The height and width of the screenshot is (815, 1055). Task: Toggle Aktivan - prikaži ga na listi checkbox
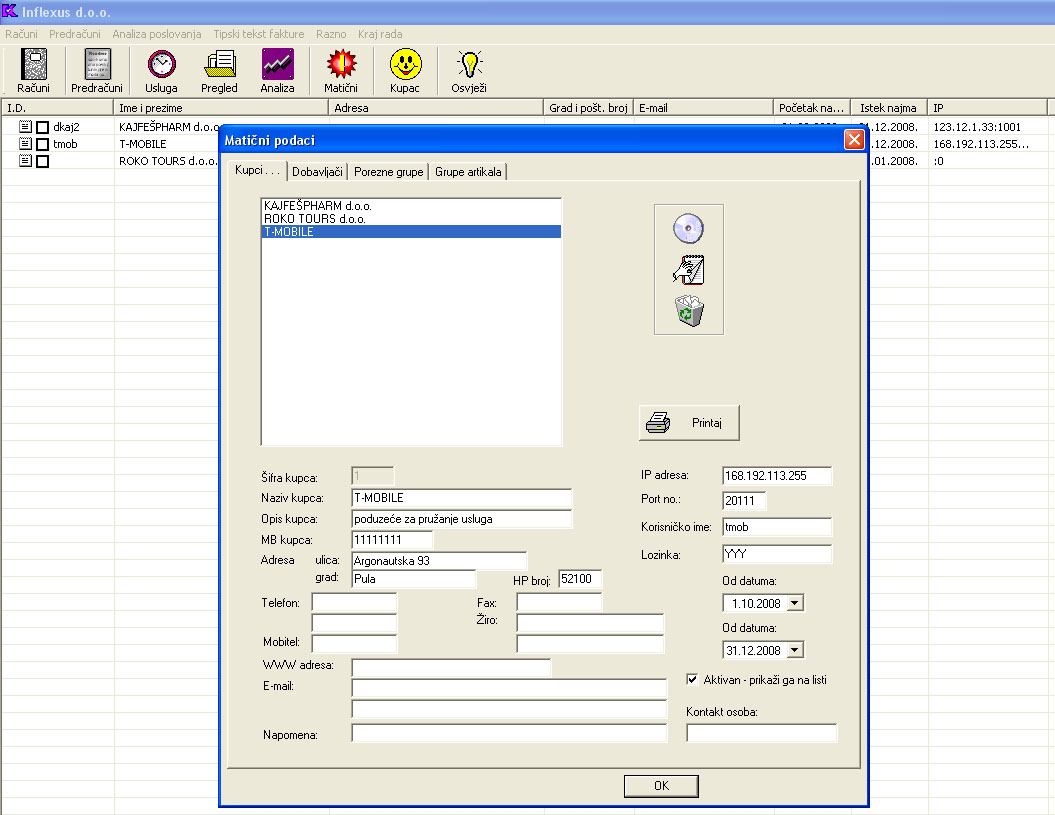click(692, 679)
